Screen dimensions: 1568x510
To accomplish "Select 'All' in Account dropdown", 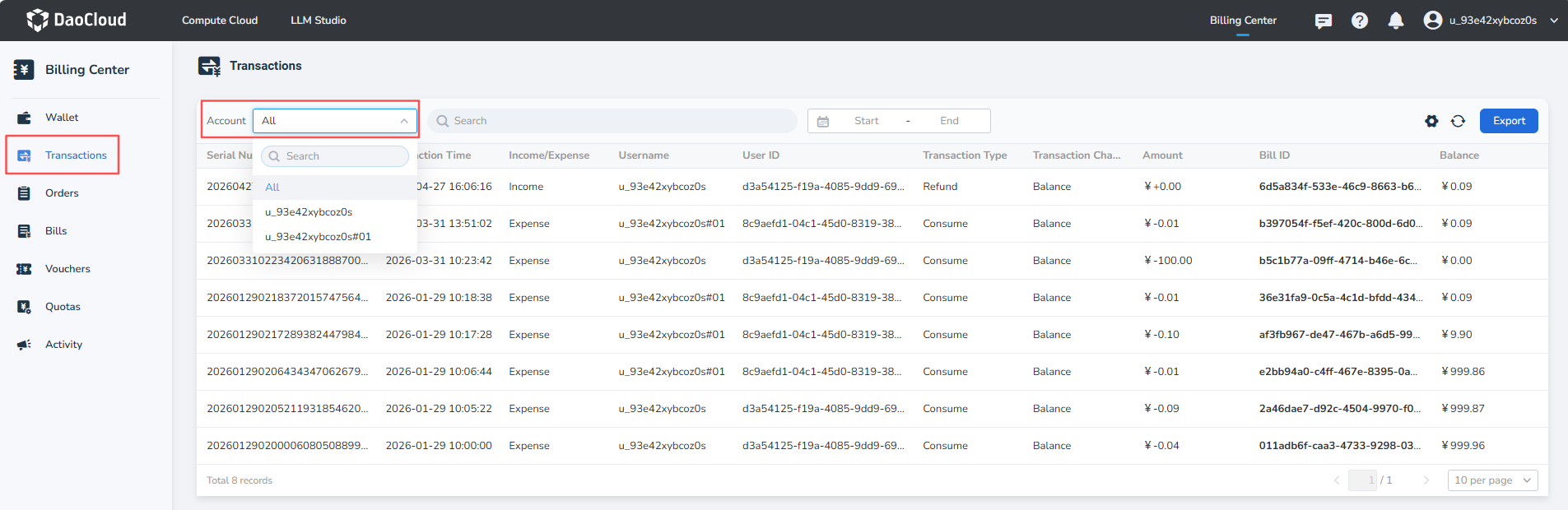I will click(x=335, y=188).
